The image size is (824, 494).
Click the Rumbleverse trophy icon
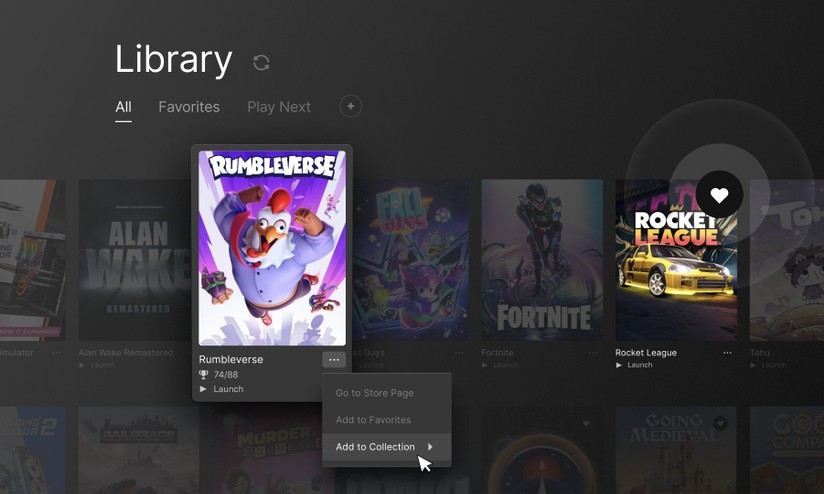(203, 374)
